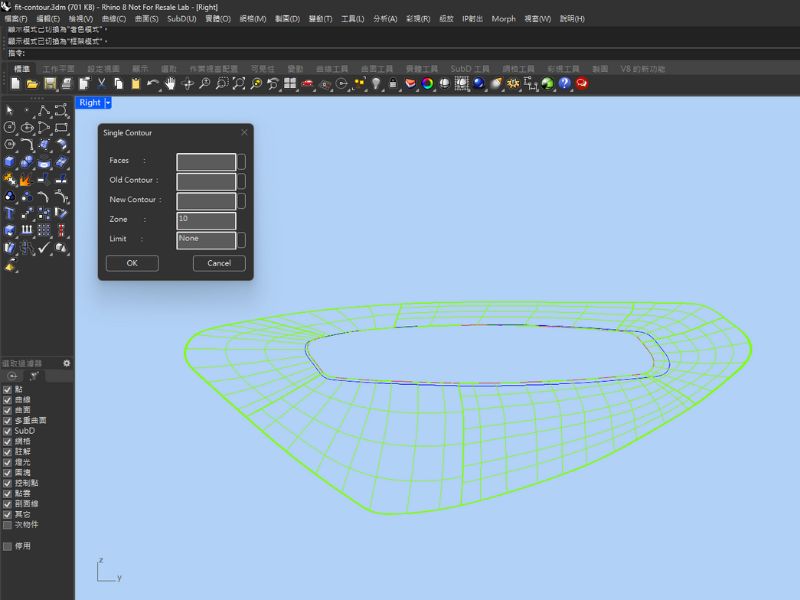Screen dimensions: 800x600
Task: Click the Cut scissors icon
Action: point(101,84)
